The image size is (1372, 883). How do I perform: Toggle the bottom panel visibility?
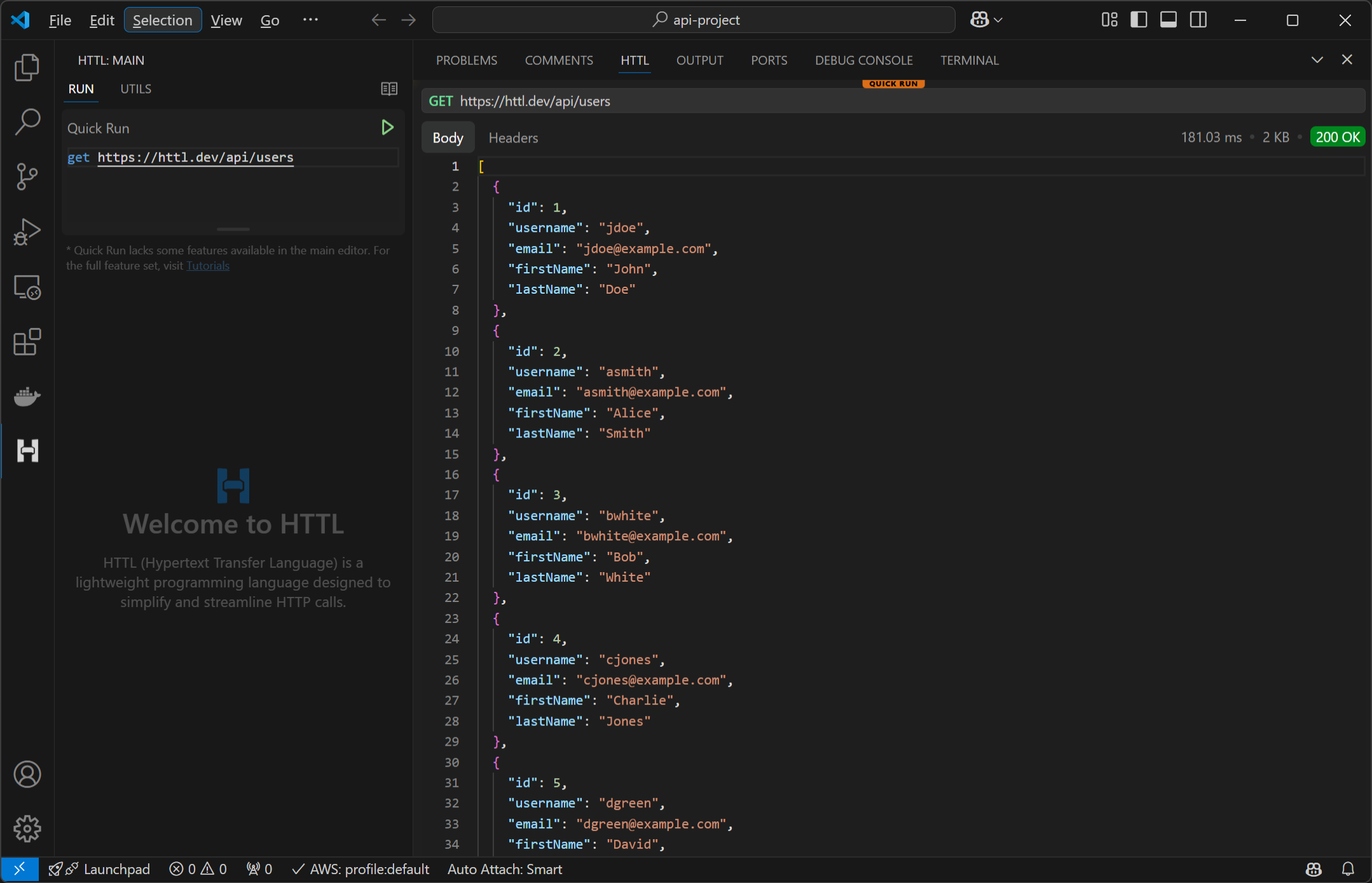click(x=1169, y=20)
